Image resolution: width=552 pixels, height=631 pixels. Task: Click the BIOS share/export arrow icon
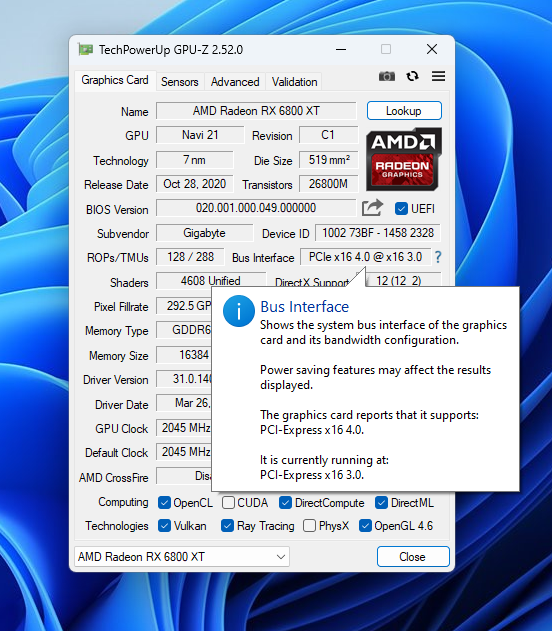point(372,208)
